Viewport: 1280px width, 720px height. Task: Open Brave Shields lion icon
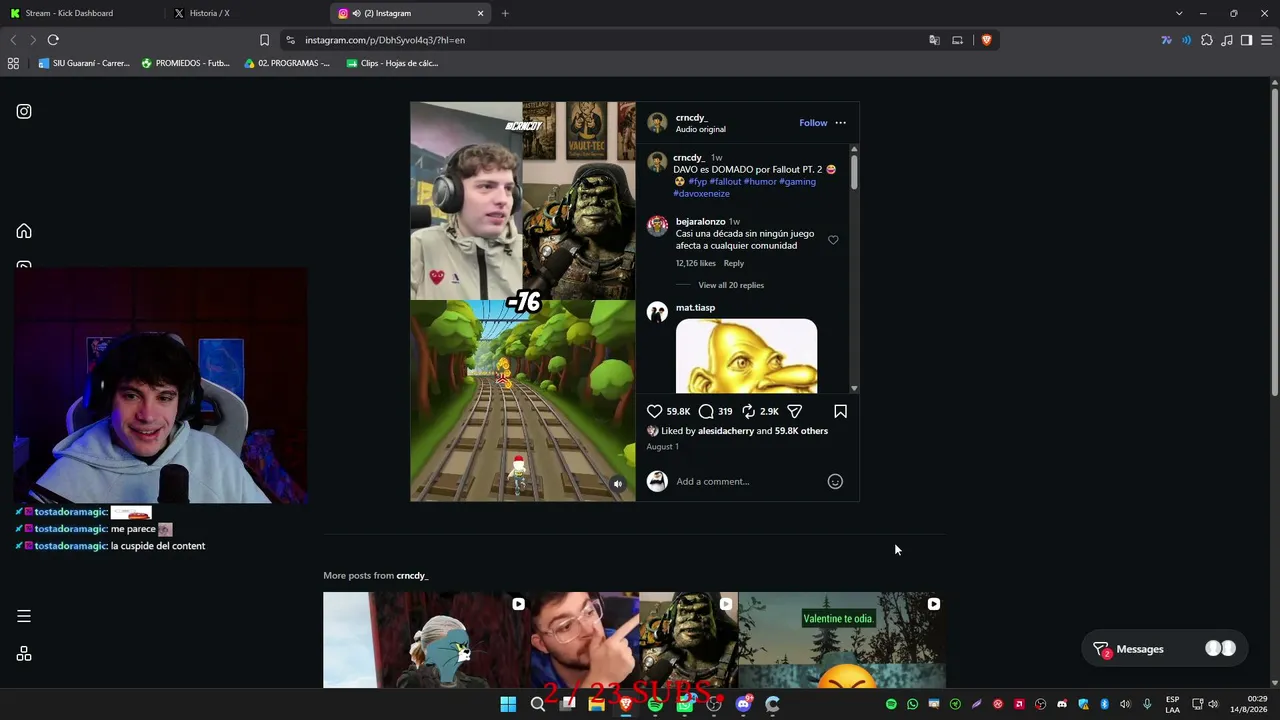(986, 40)
